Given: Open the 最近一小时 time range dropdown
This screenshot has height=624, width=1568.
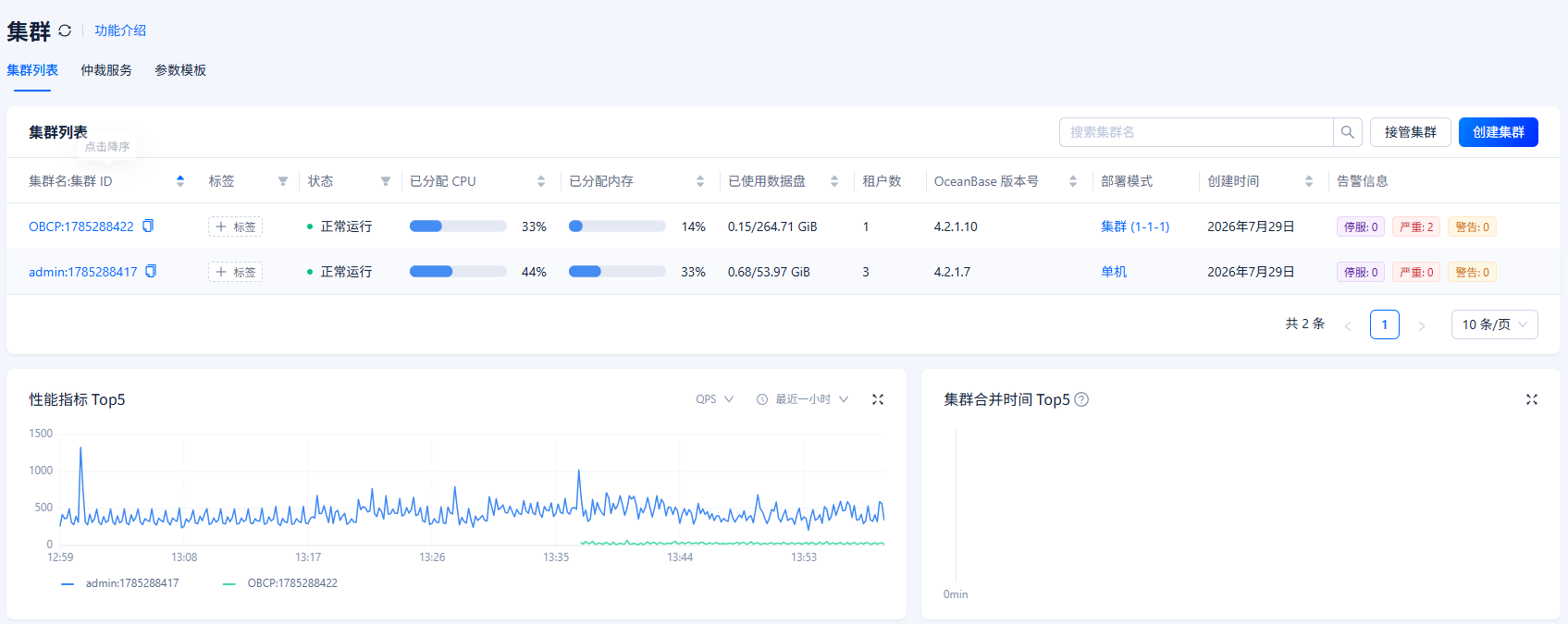Looking at the screenshot, I should 803,399.
